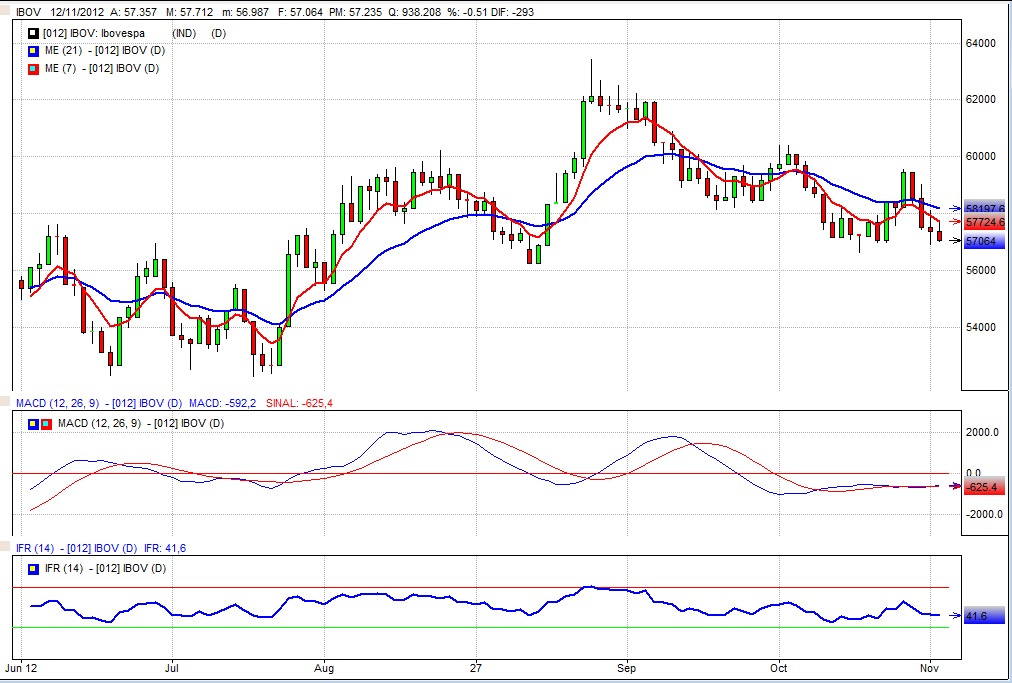This screenshot has height=683, width=1012.
Task: Click the red -625.4 MACD value tag
Action: pos(984,487)
